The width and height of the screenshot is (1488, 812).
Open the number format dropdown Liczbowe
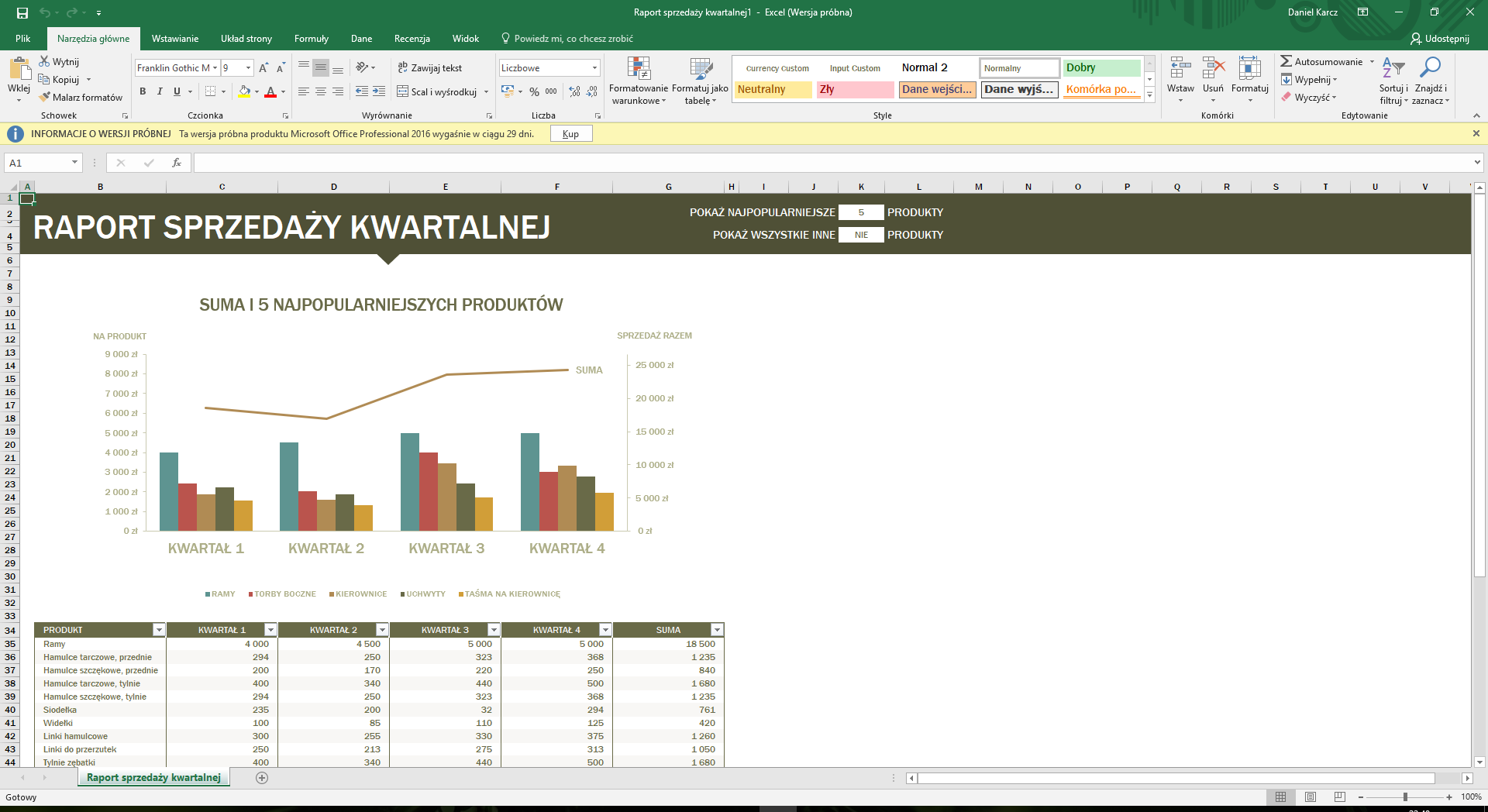[x=594, y=68]
